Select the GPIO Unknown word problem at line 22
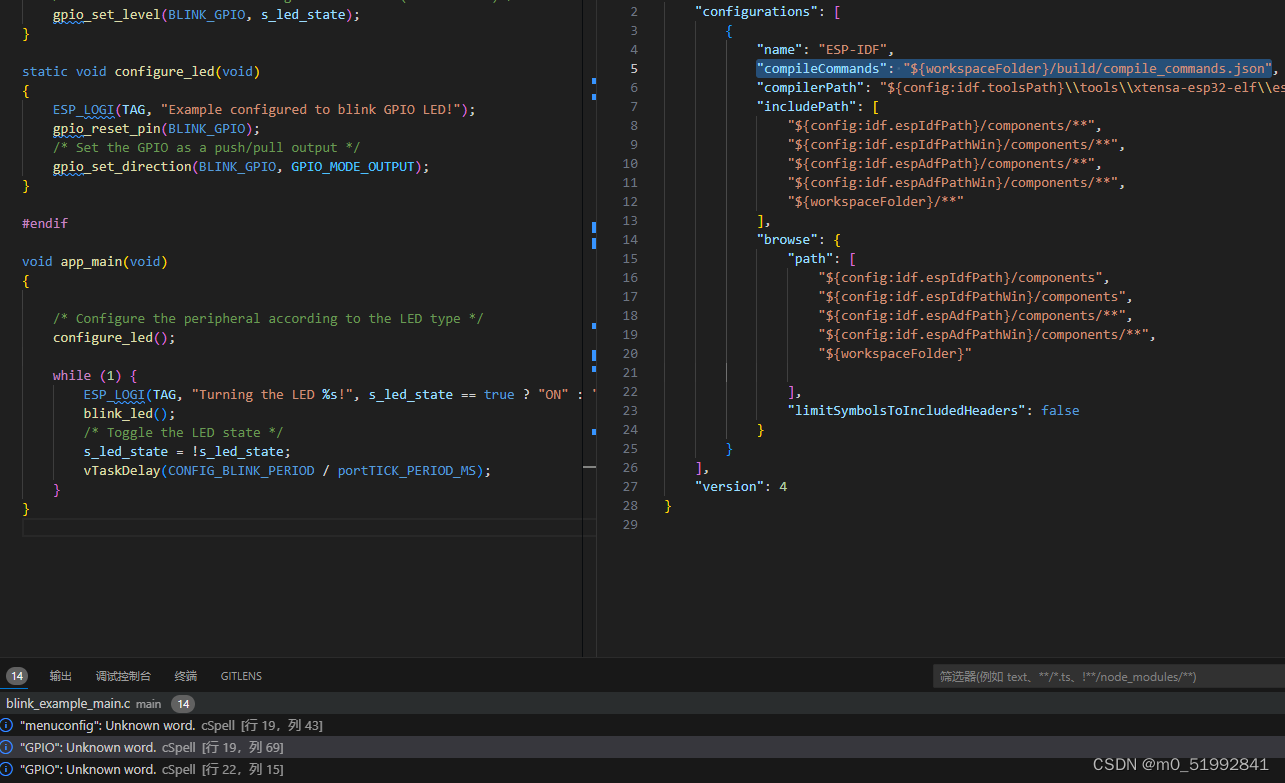 coord(150,769)
